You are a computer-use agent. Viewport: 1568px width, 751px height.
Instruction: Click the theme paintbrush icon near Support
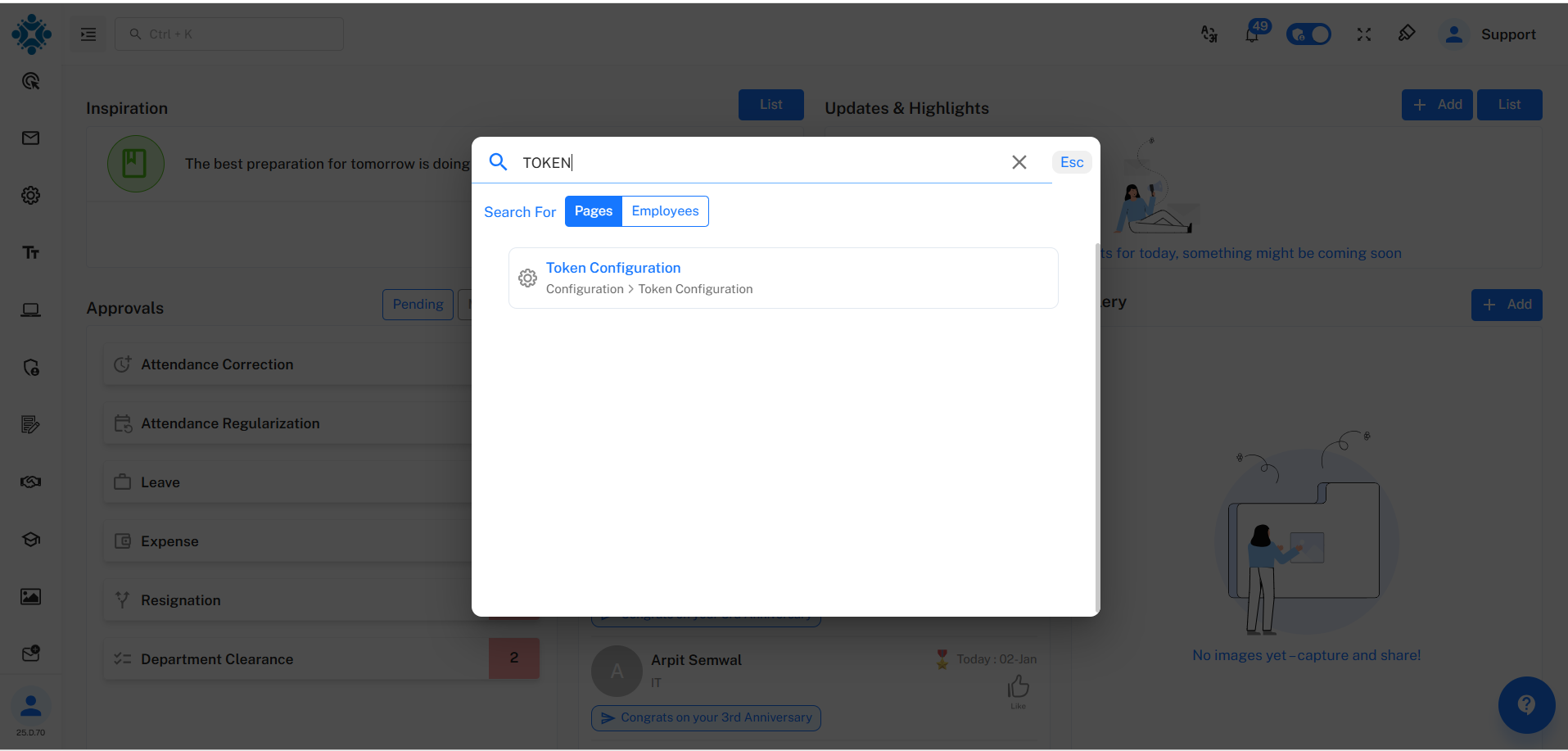click(1408, 34)
